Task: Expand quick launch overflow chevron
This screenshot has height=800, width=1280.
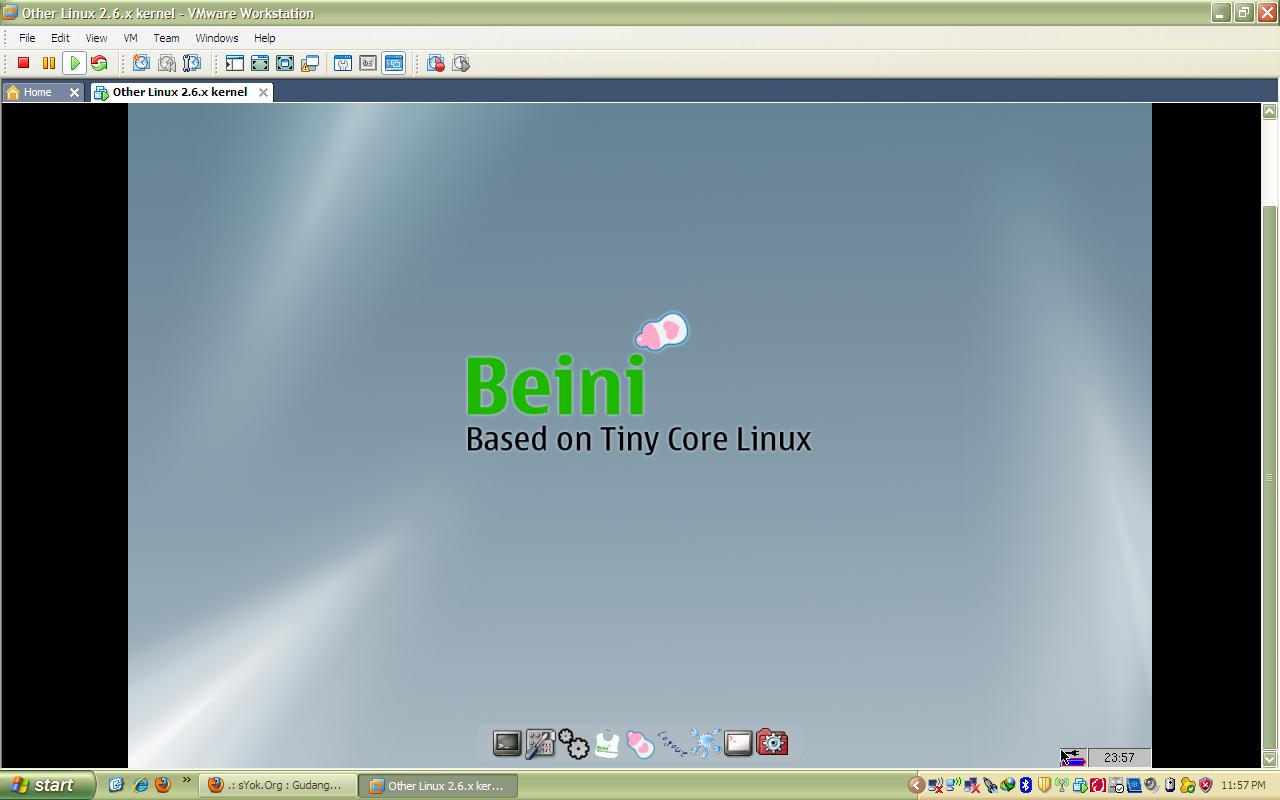Action: coord(186,781)
